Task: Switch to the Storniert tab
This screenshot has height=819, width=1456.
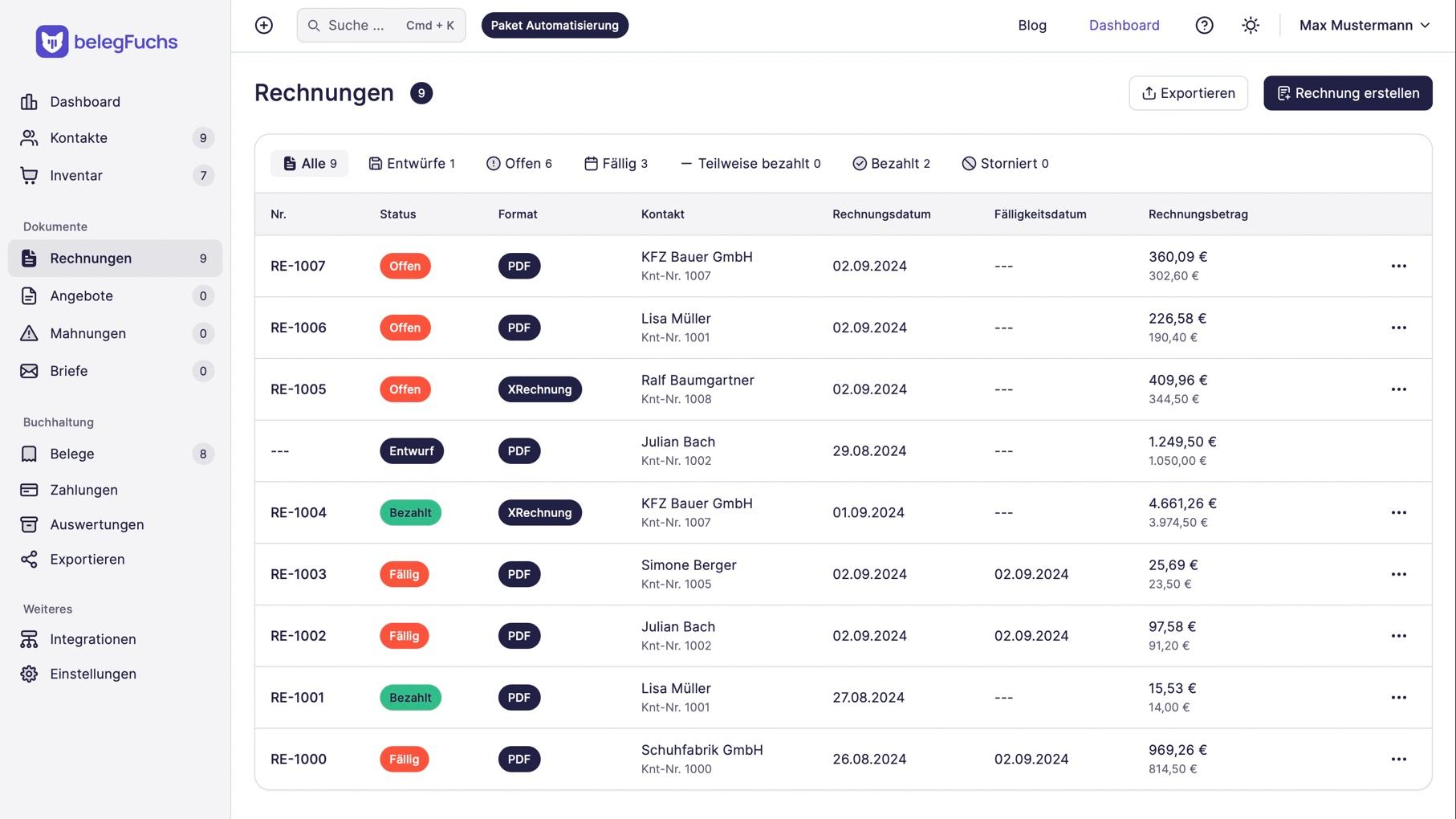Action: [x=1005, y=164]
